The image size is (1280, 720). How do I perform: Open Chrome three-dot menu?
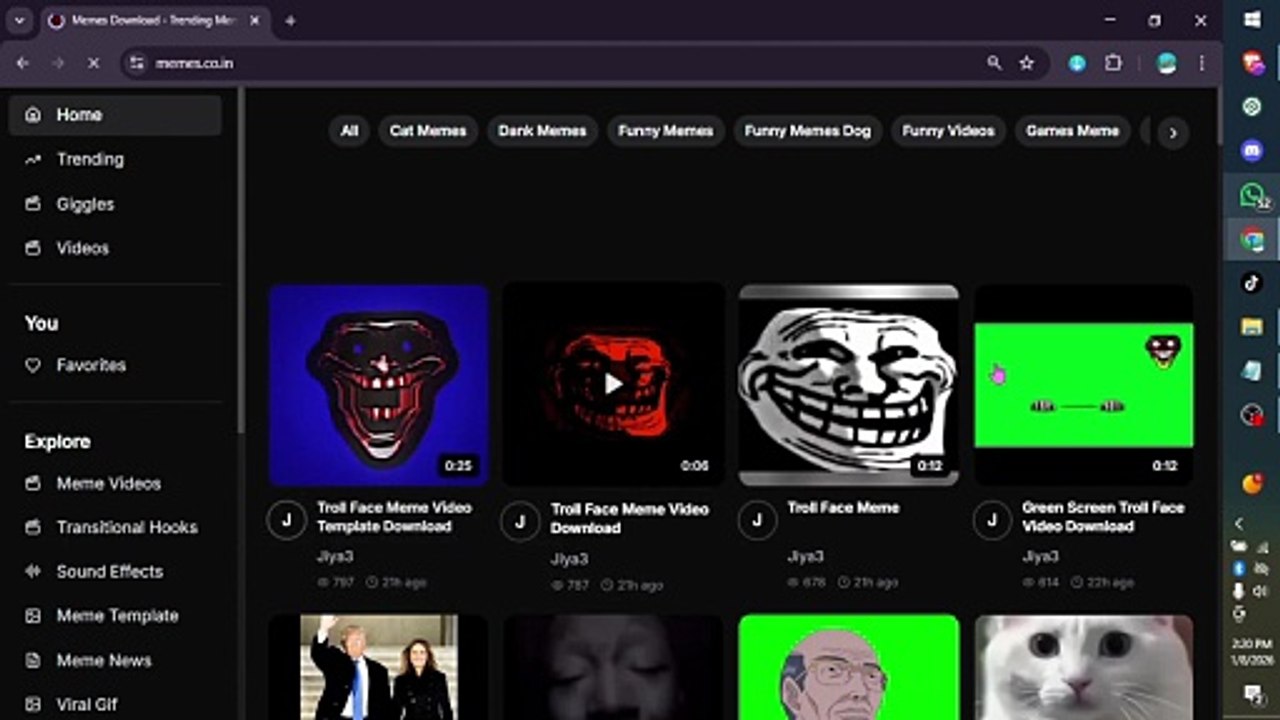[1201, 63]
